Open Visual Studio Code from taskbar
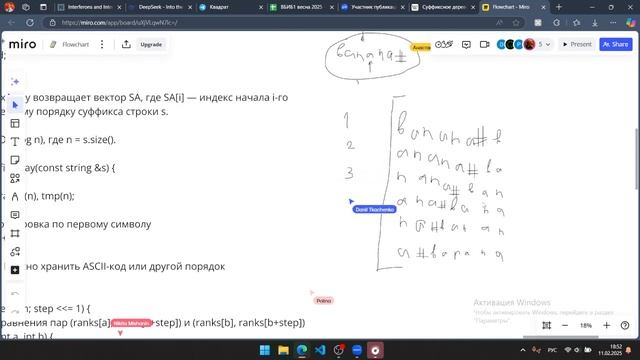Screen dimensions: 640x360 point(320,350)
